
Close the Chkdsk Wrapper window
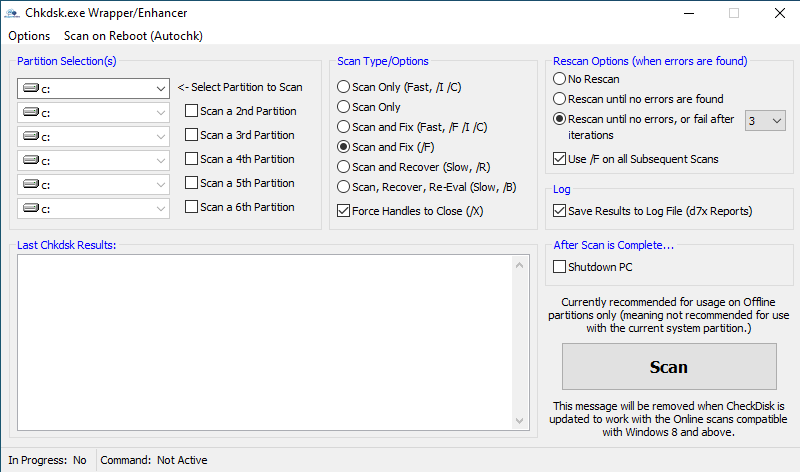780,13
